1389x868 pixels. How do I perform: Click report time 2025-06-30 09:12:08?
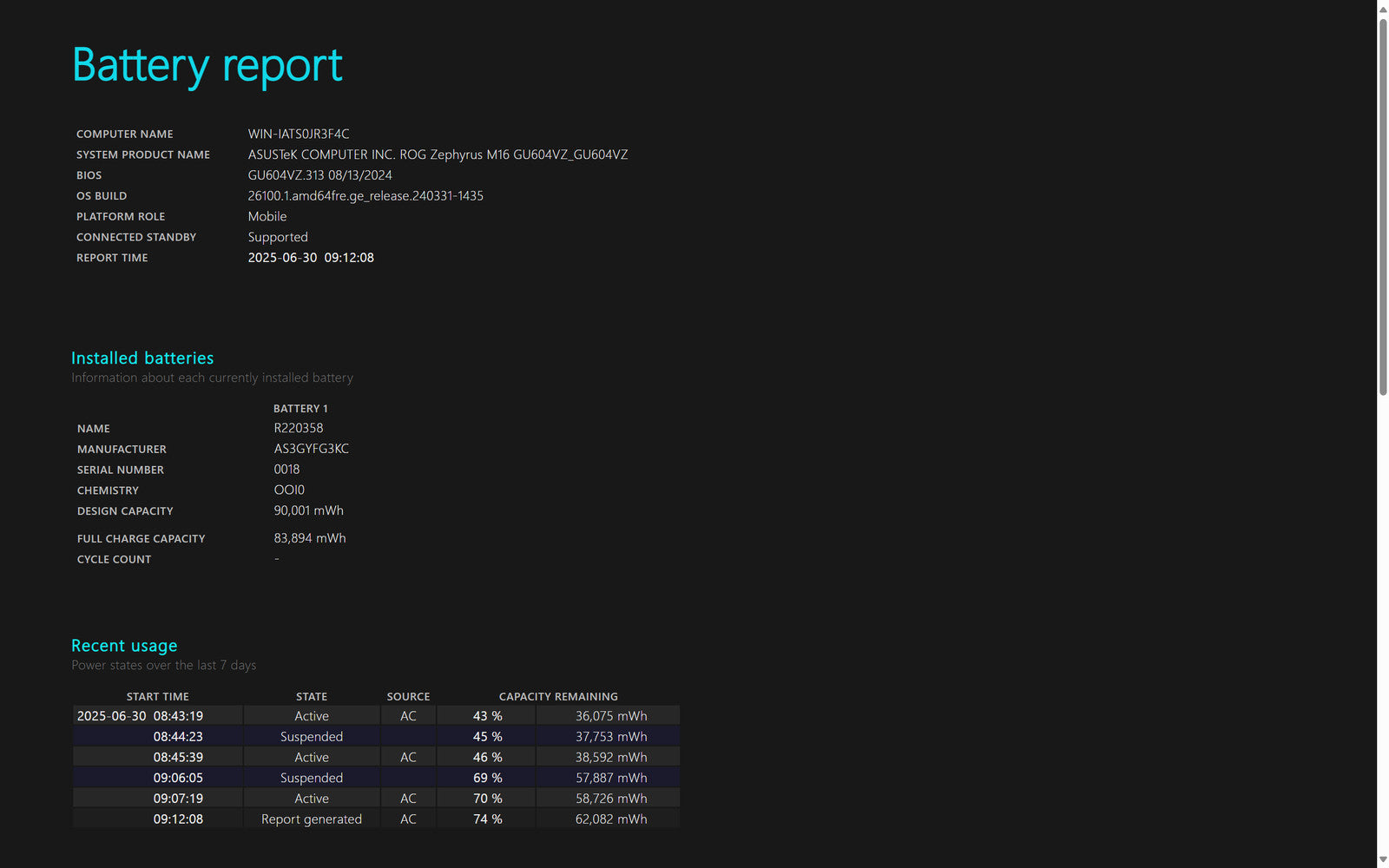click(311, 258)
